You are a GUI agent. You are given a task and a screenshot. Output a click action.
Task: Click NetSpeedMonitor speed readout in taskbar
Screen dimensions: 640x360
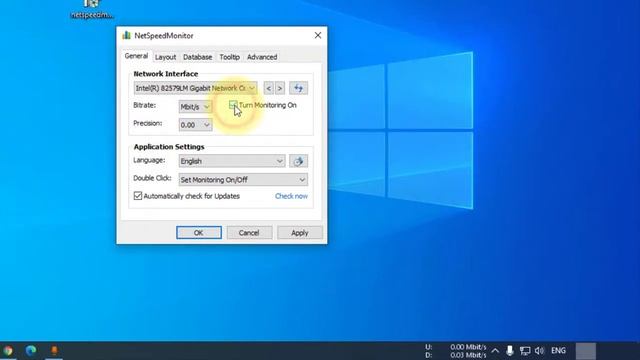(x=456, y=351)
